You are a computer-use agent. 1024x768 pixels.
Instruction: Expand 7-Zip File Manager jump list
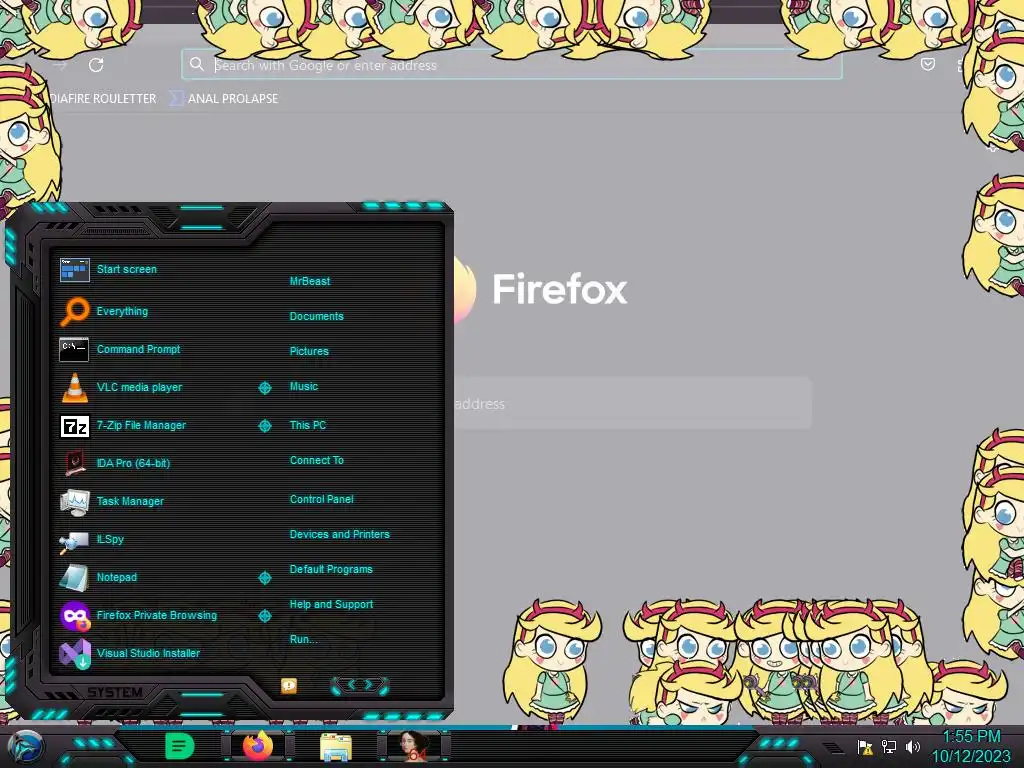coord(264,426)
